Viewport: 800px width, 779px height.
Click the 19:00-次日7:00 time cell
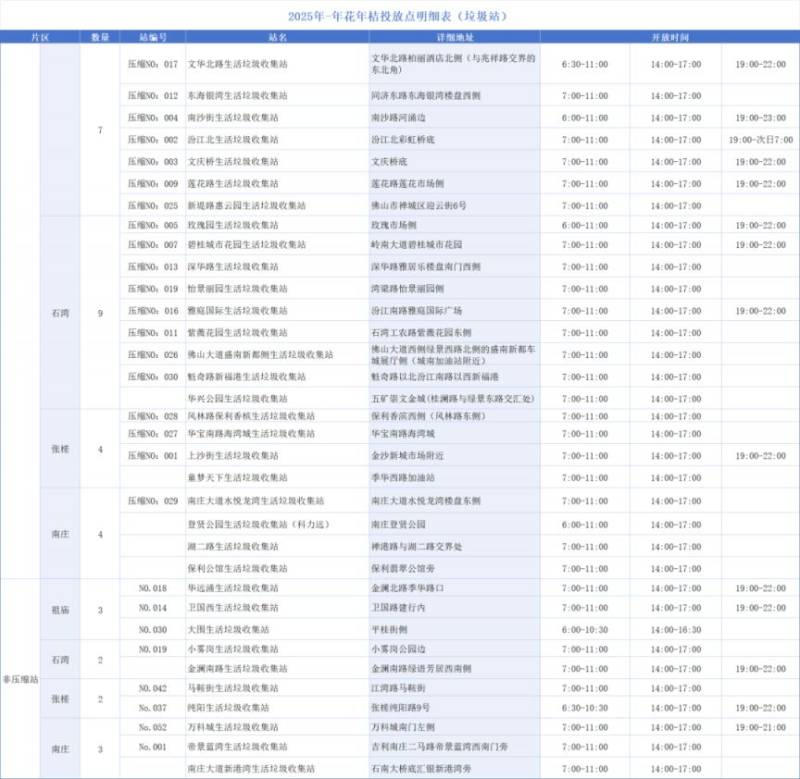(x=760, y=140)
